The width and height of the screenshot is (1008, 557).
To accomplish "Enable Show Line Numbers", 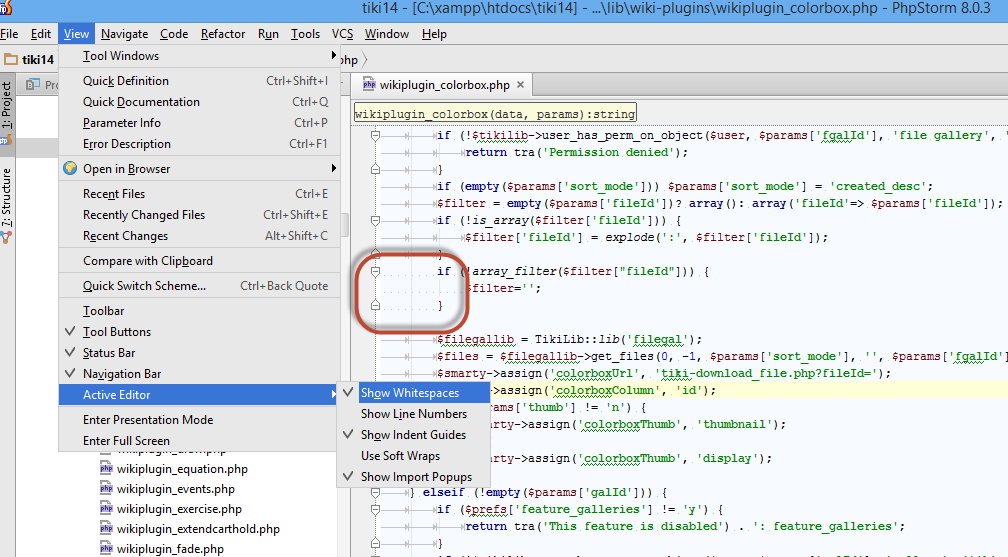I will coord(413,414).
